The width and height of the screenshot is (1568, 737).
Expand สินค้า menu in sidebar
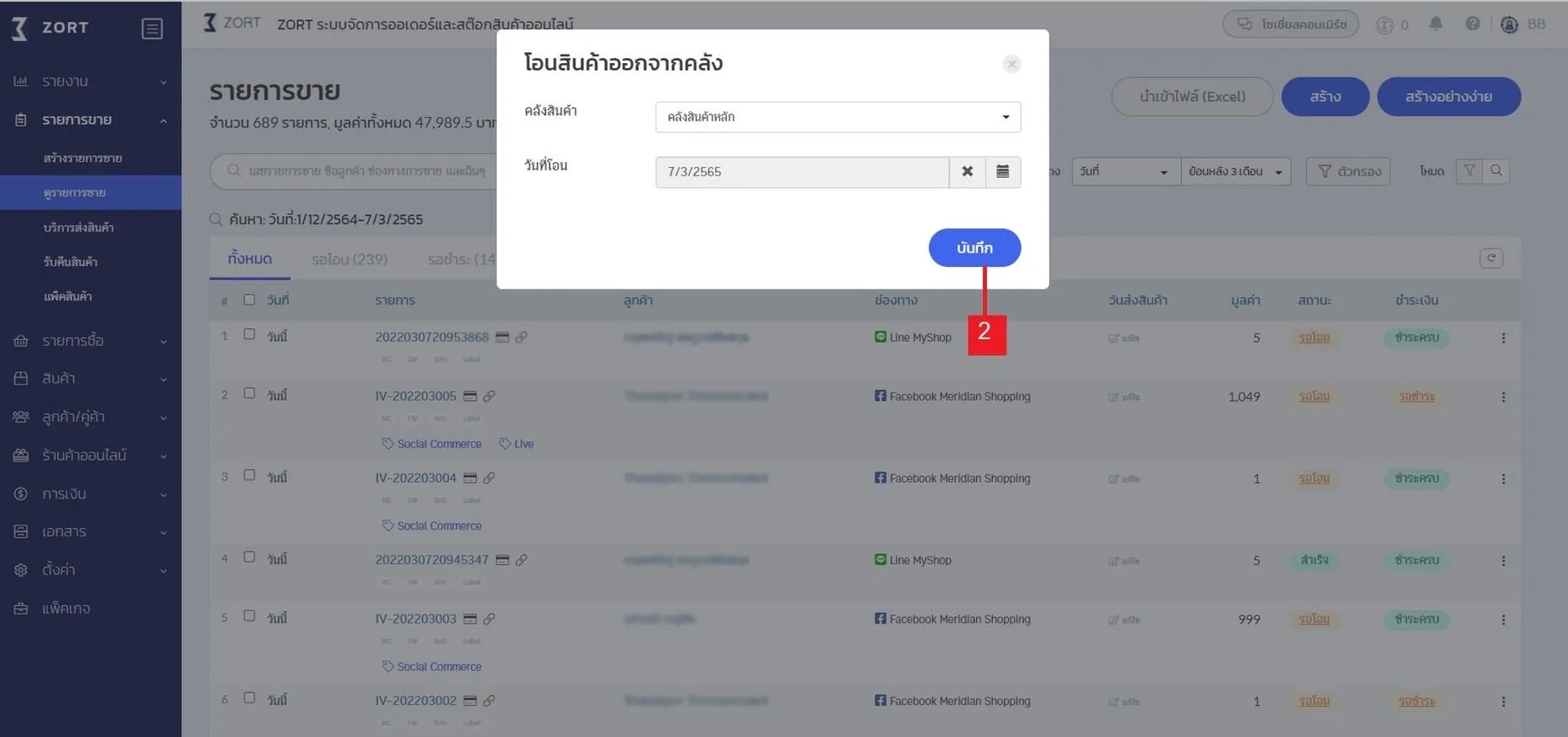click(90, 379)
